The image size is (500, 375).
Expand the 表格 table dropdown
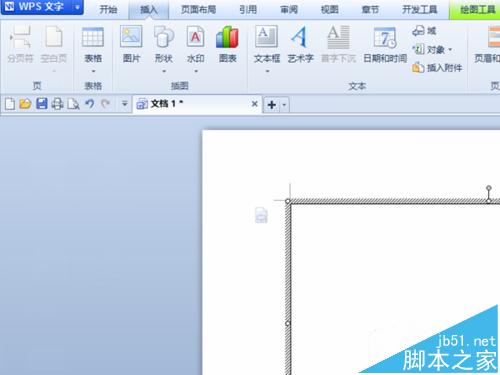pyautogui.click(x=93, y=71)
